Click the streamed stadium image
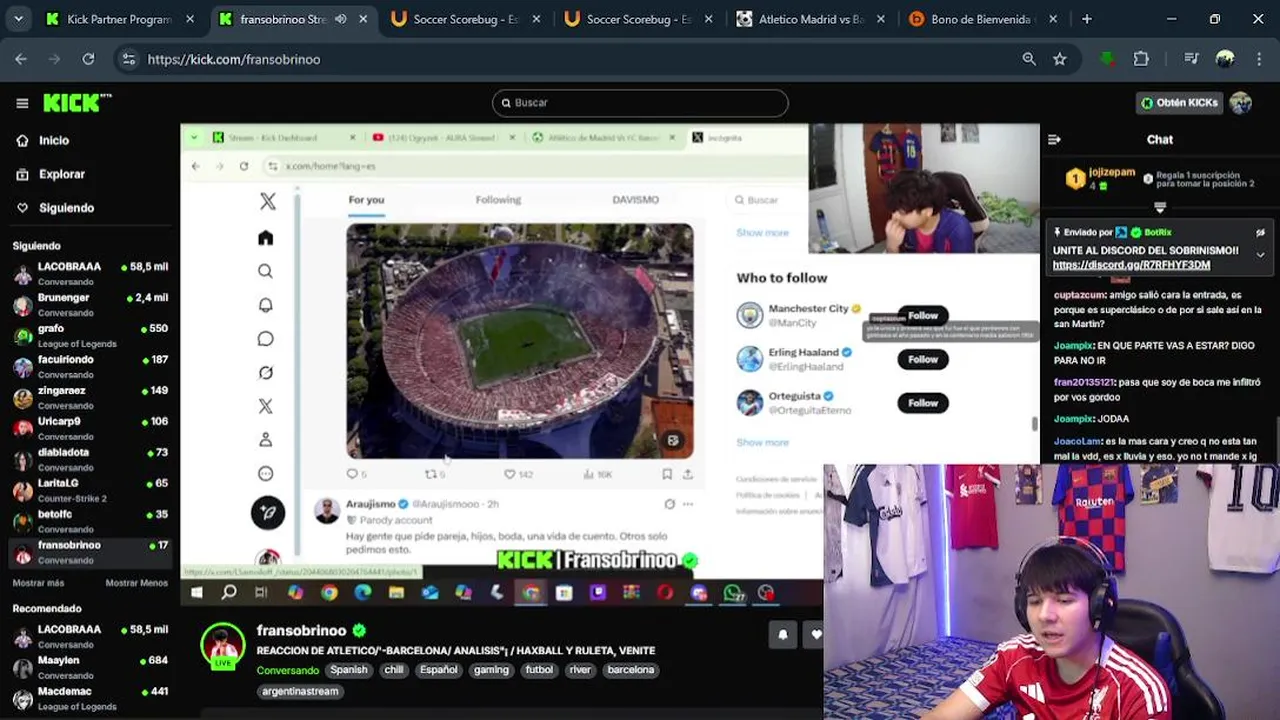Image resolution: width=1280 pixels, height=720 pixels. click(520, 341)
